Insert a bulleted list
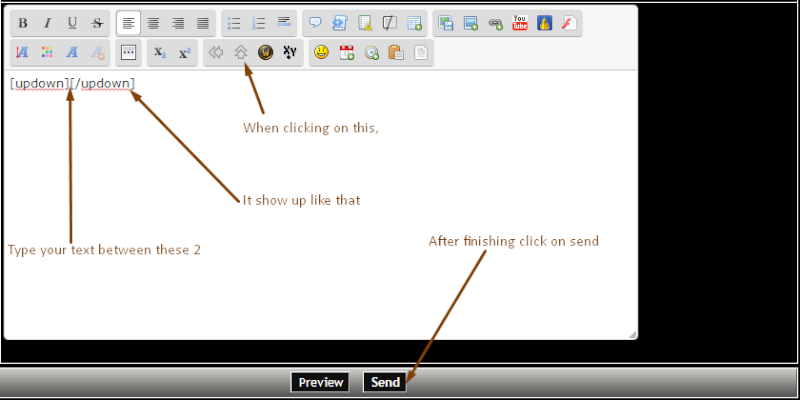This screenshot has height=400, width=800. point(234,23)
